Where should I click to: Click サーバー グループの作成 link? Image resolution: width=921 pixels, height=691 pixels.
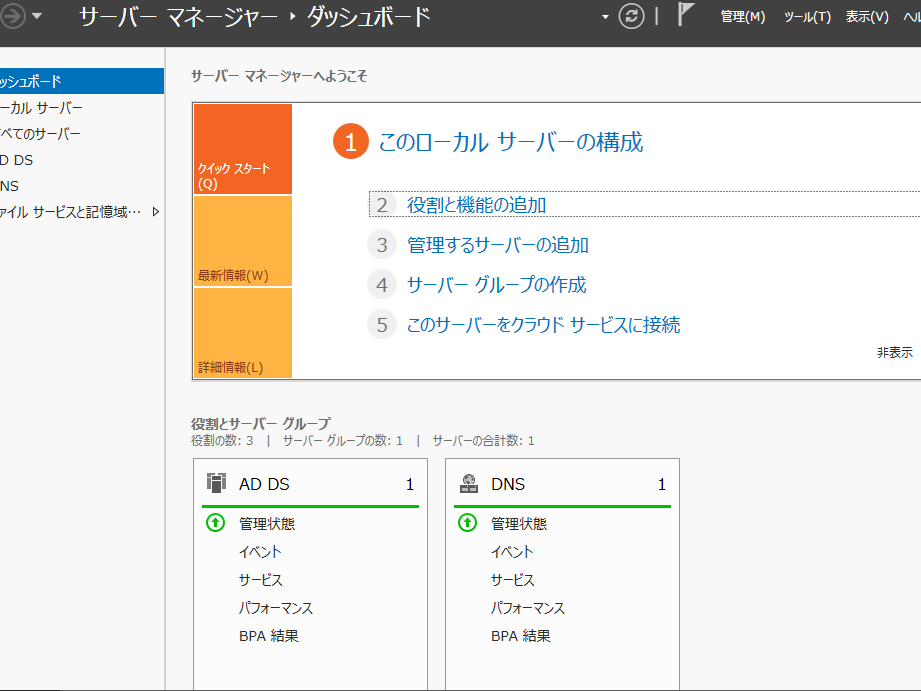click(496, 285)
